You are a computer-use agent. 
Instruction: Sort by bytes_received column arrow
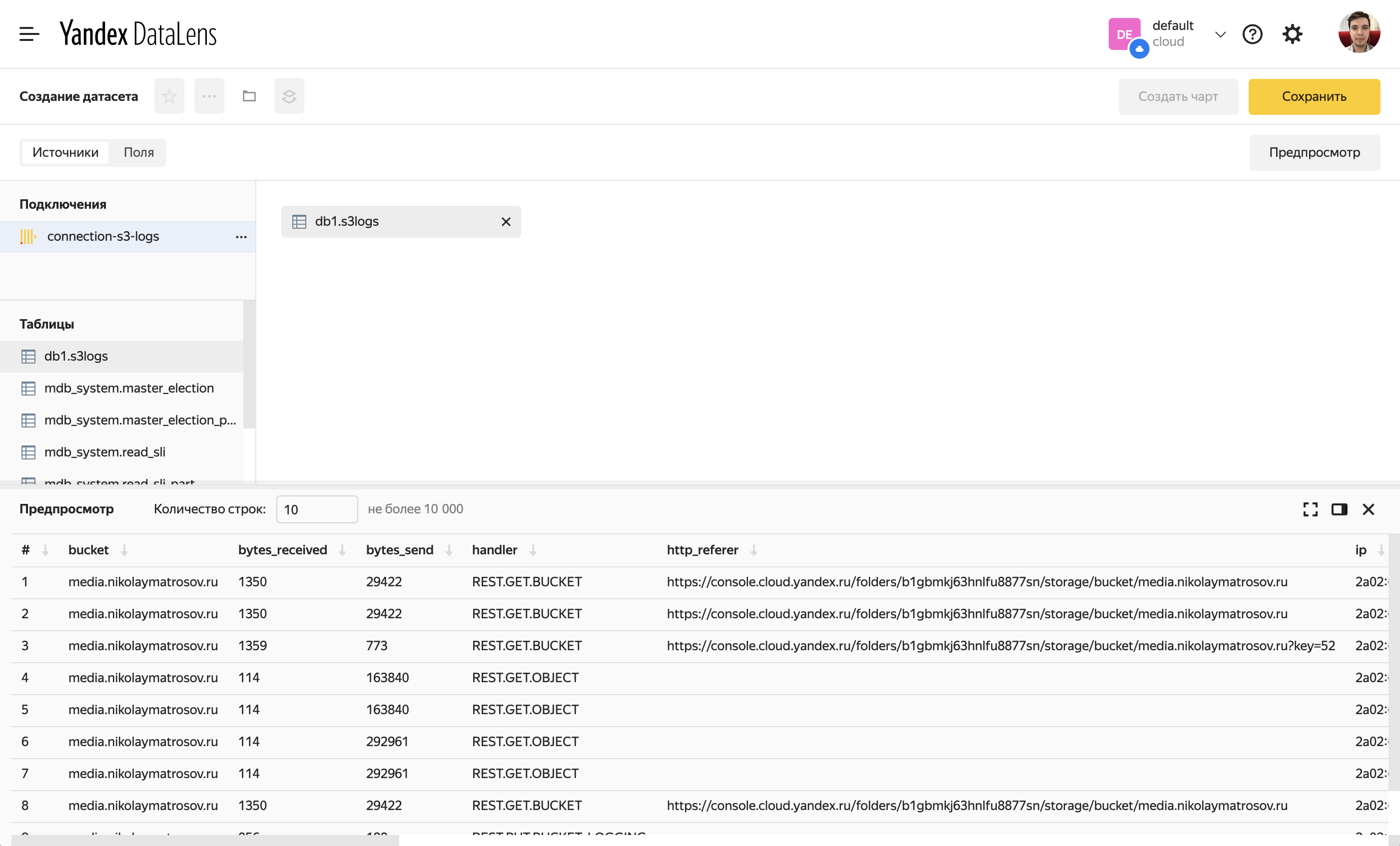coord(342,550)
